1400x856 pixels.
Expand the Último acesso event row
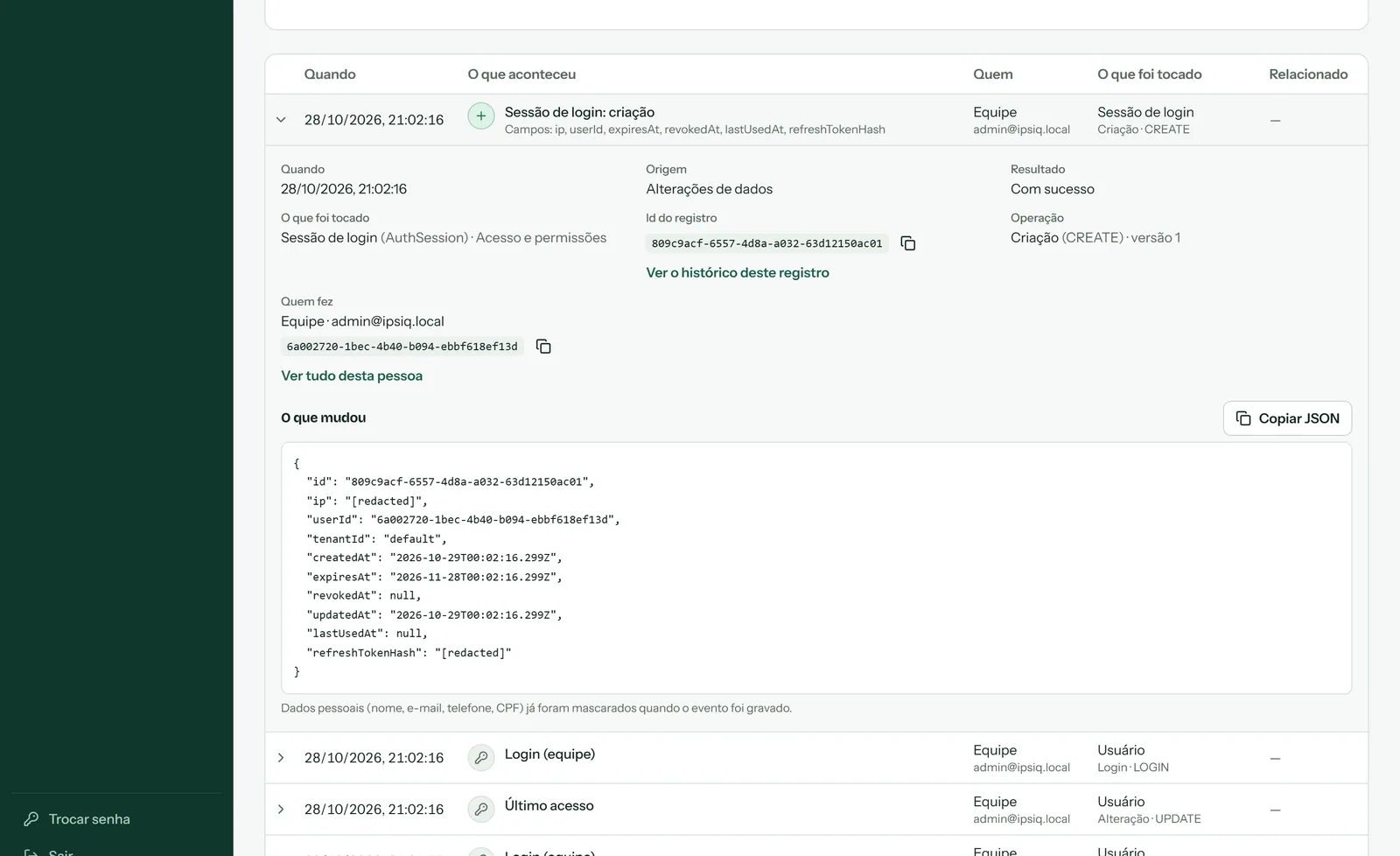click(x=281, y=810)
